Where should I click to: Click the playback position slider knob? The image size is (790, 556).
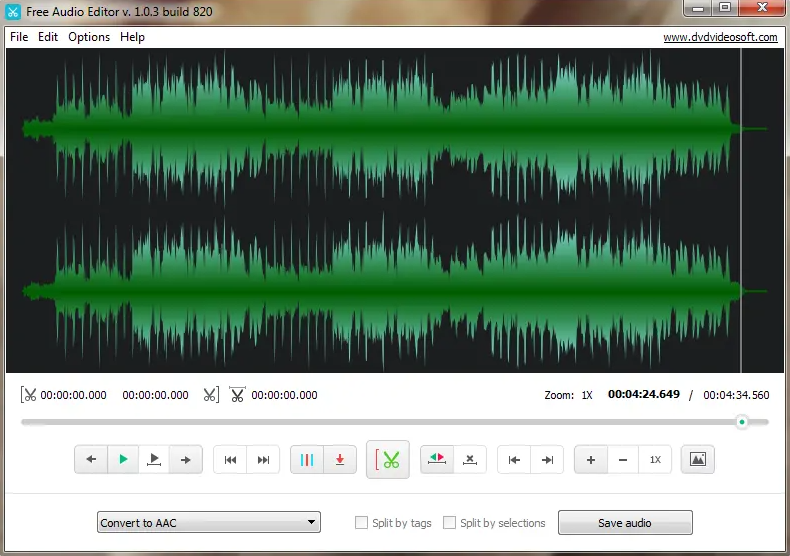(x=742, y=422)
